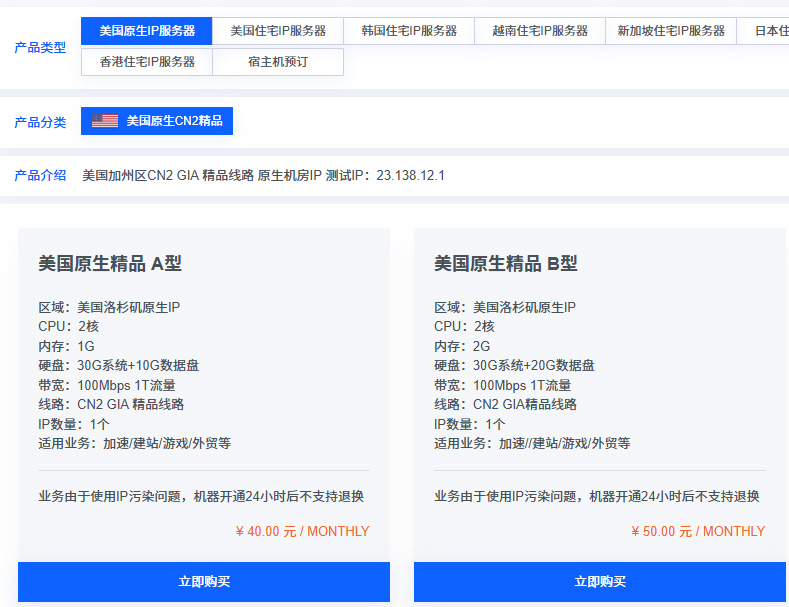Click the US flag icon in 产品分类
The height and width of the screenshot is (607, 789).
105,121
